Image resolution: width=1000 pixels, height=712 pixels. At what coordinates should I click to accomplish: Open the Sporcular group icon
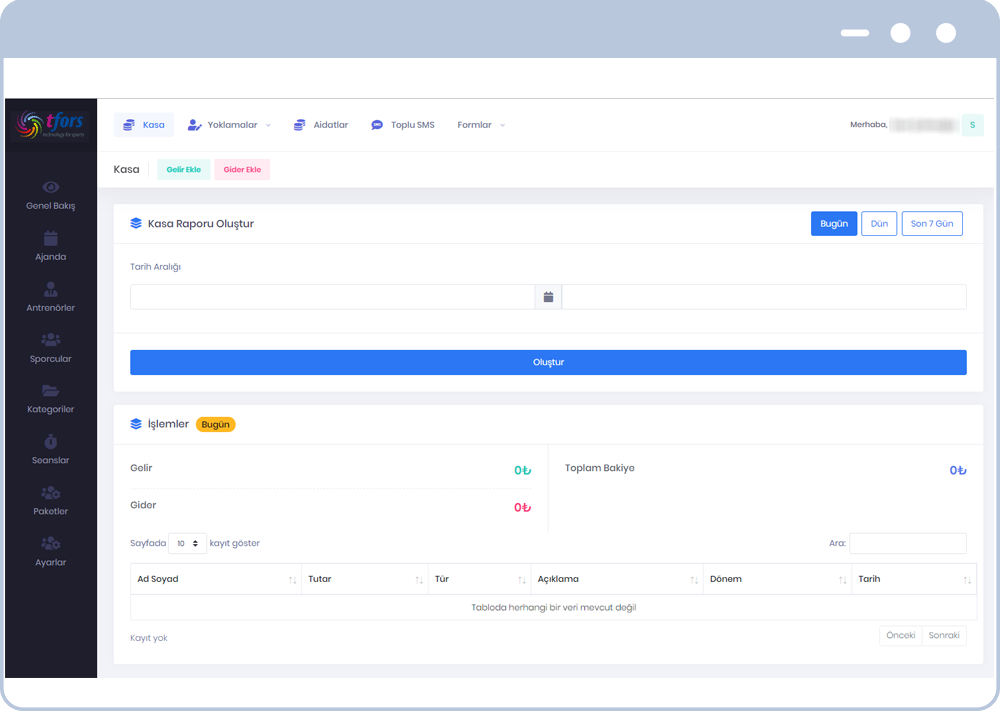(x=50, y=339)
